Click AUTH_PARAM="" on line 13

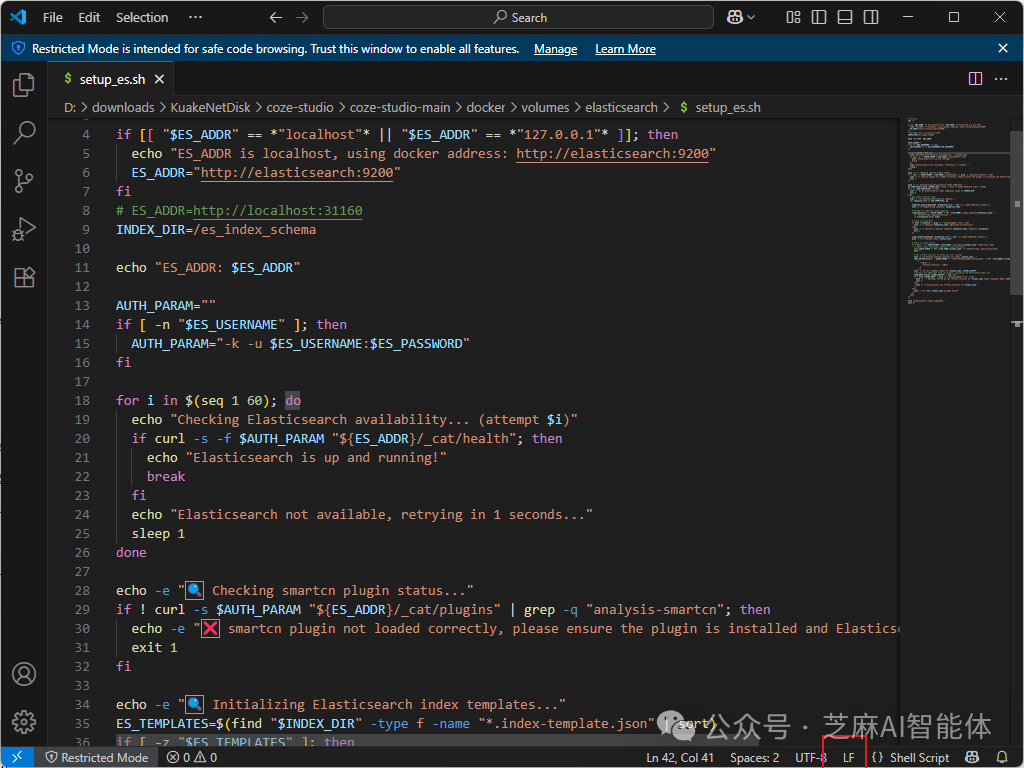pos(166,305)
